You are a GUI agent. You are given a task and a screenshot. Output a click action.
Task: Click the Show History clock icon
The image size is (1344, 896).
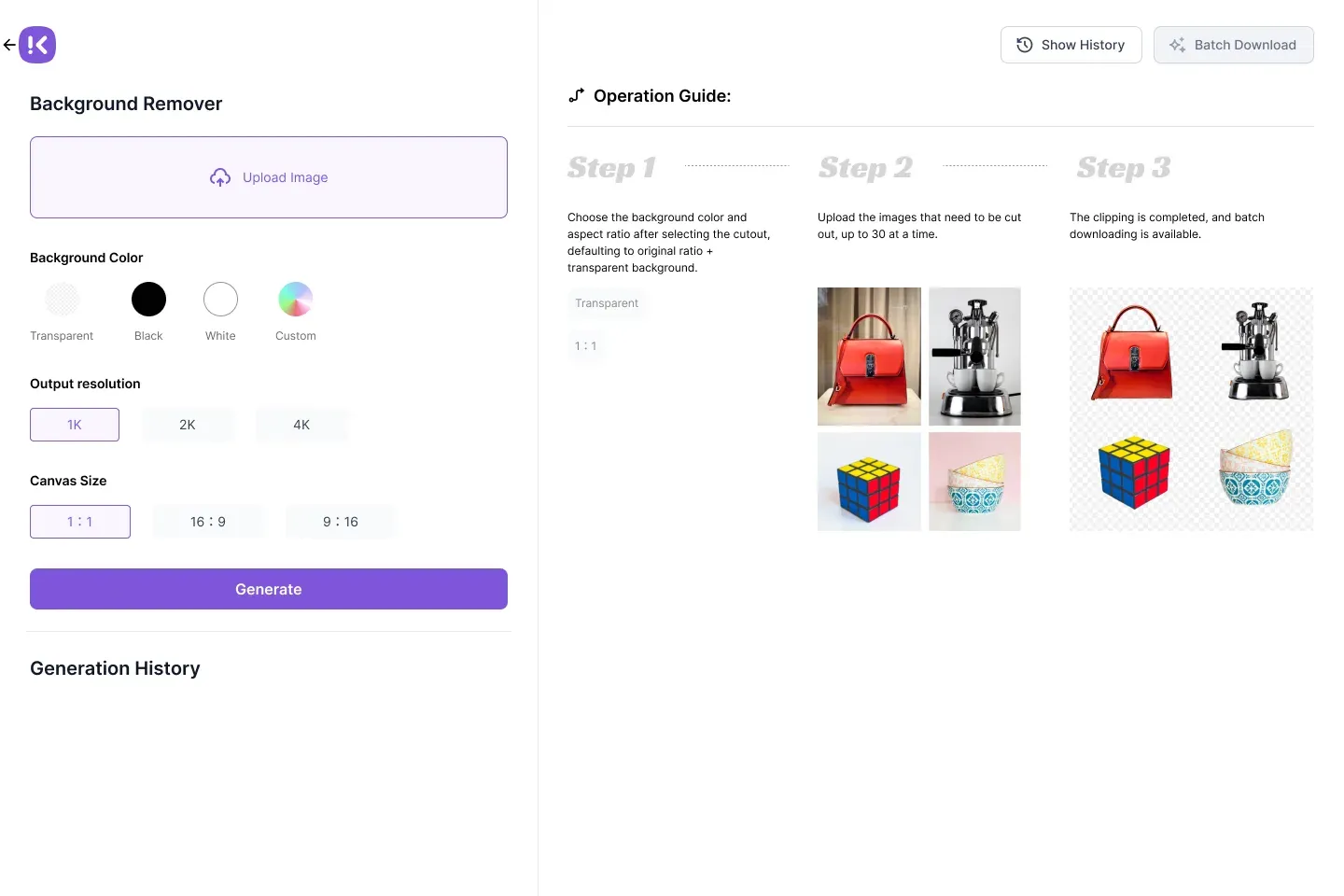pyautogui.click(x=1024, y=45)
